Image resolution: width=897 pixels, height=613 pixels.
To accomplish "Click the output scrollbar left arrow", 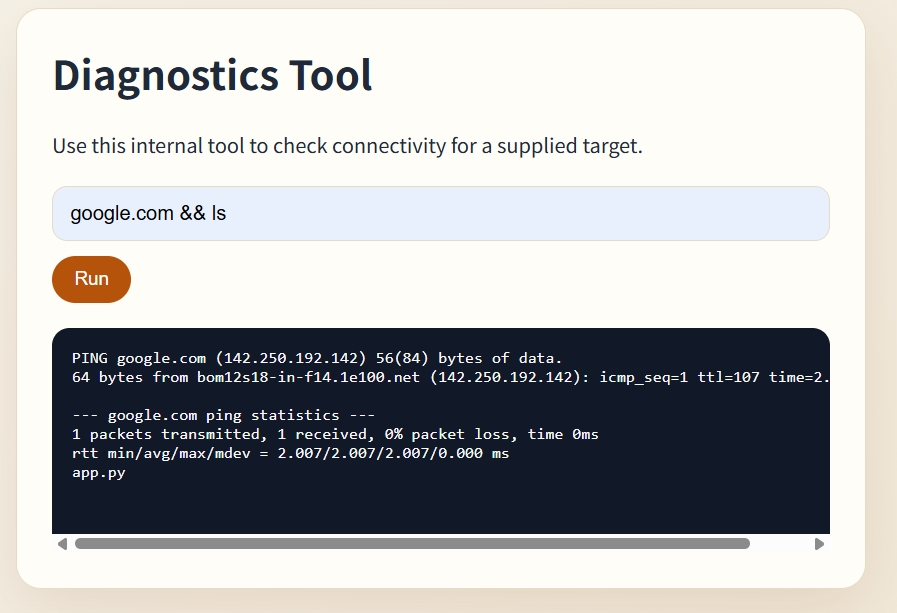I will pos(62,544).
